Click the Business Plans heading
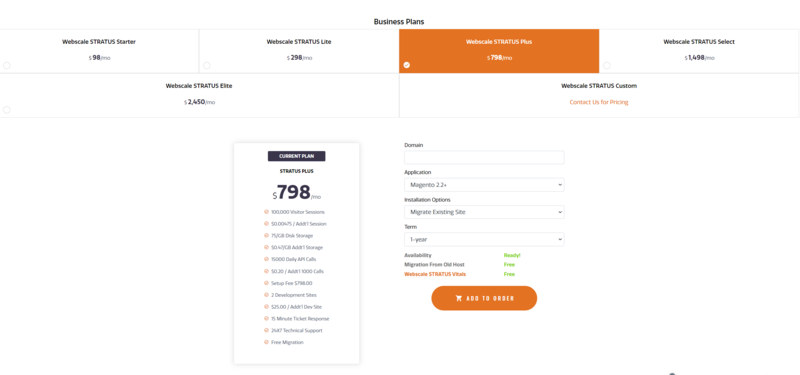Screen dimensions: 800x375 pyautogui.click(x=399, y=21)
